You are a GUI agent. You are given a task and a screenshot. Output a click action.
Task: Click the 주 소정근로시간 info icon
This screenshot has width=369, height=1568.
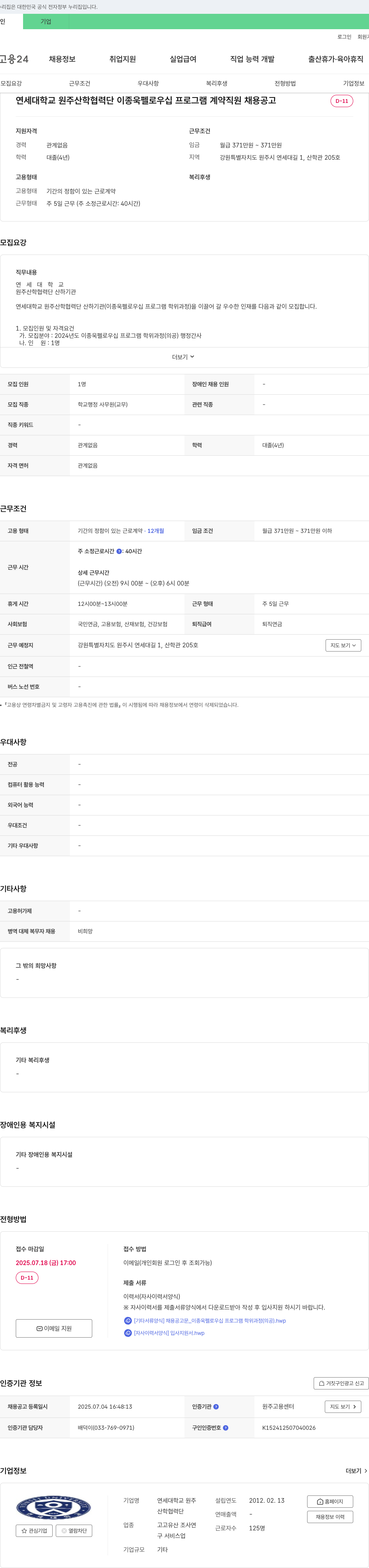(x=119, y=551)
